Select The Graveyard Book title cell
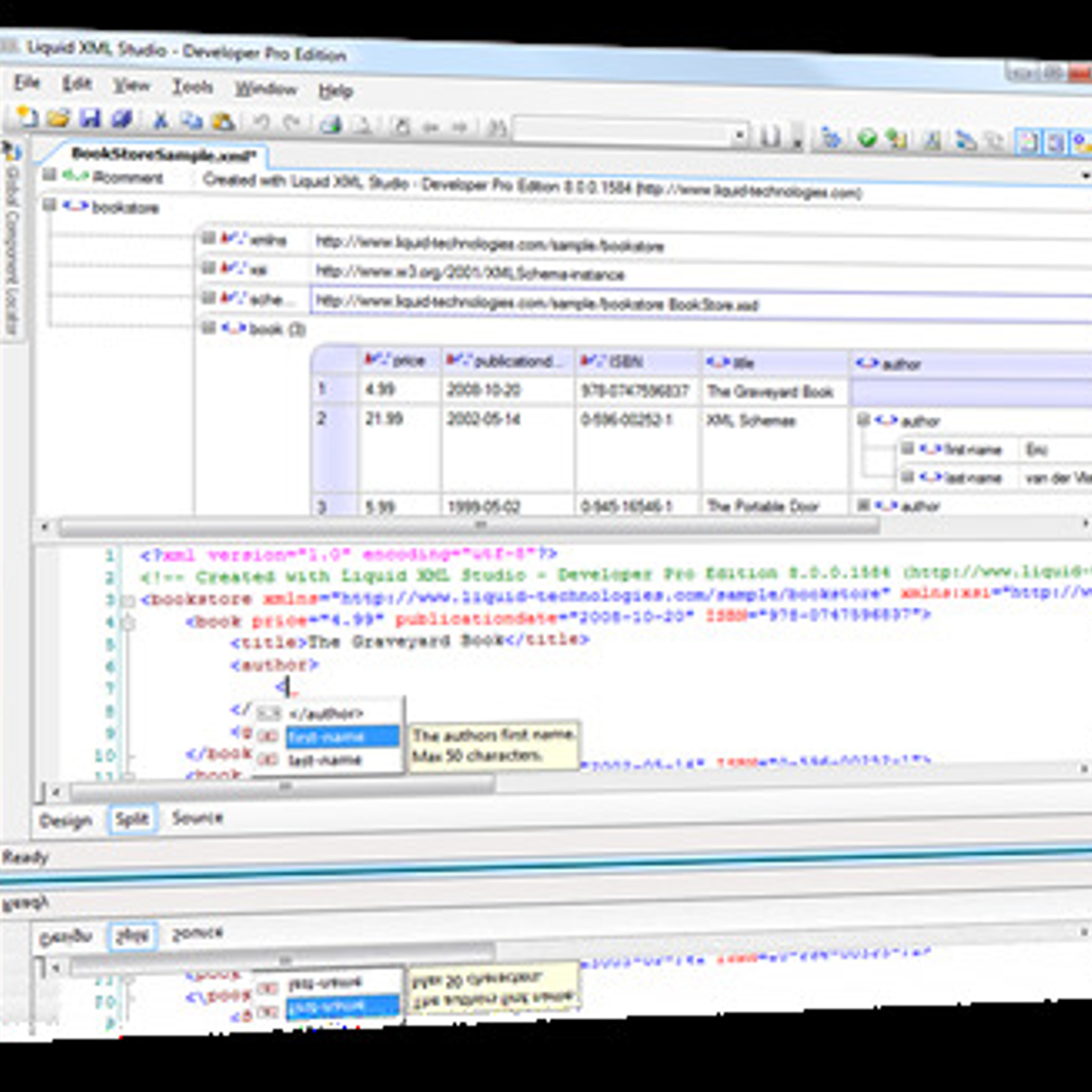This screenshot has width=1092, height=1092. (x=774, y=392)
